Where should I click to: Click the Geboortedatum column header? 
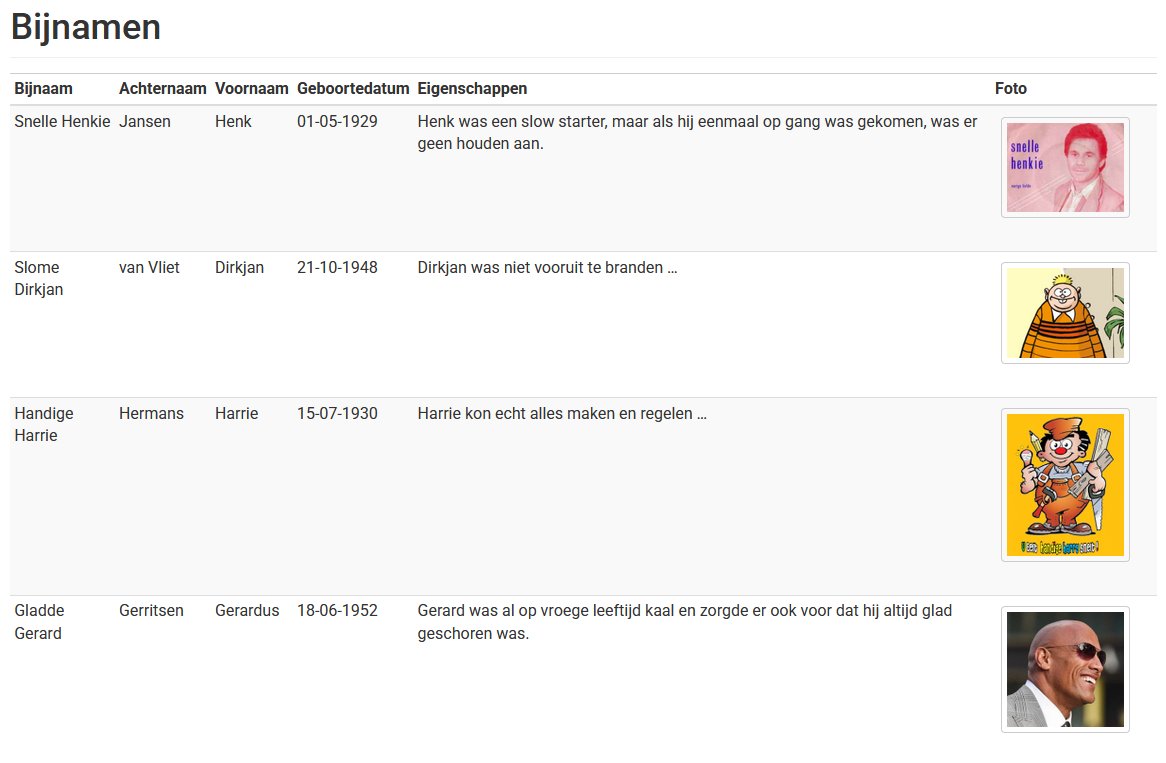353,89
